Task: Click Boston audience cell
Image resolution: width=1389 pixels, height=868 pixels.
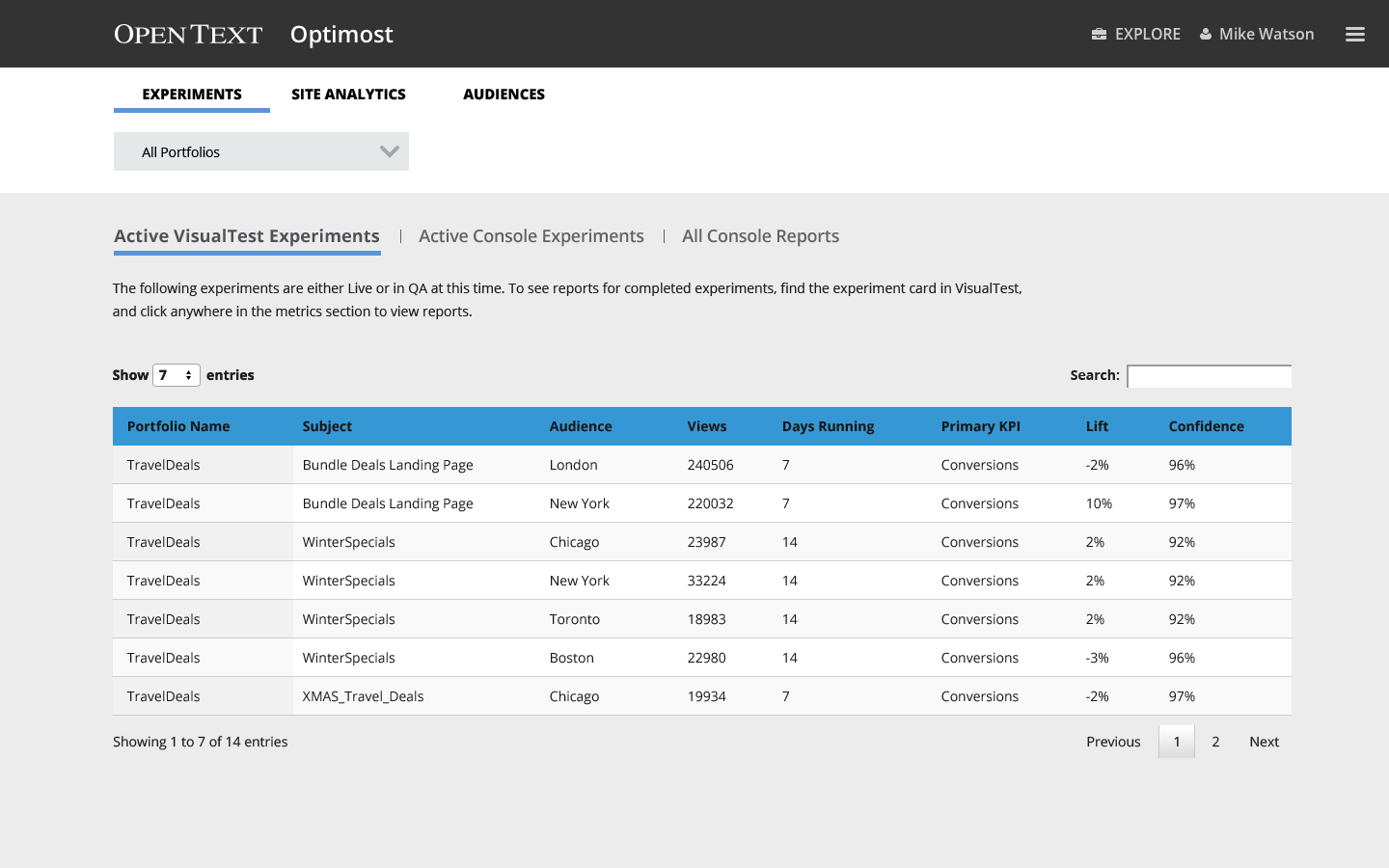Action: pos(572,658)
